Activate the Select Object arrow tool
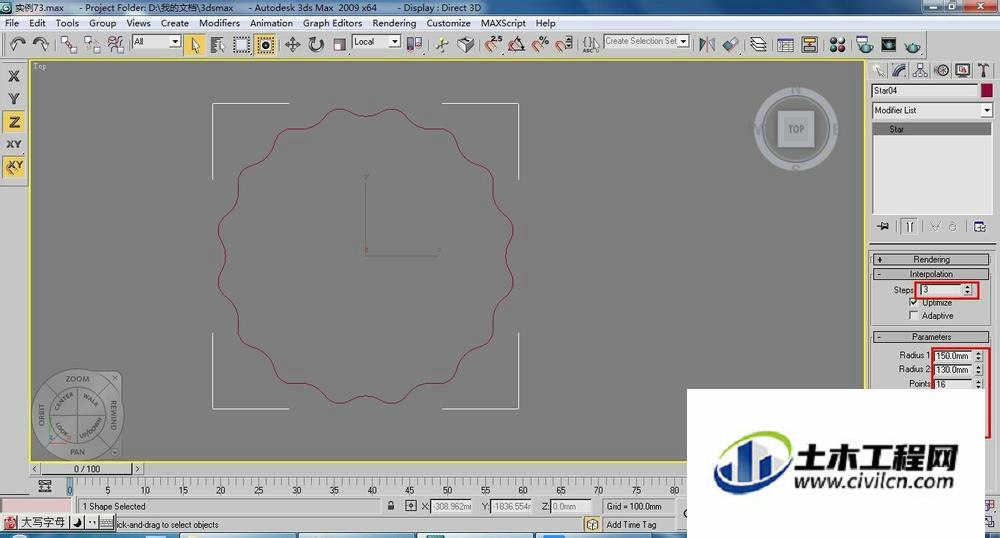The image size is (1000, 538). tap(195, 45)
